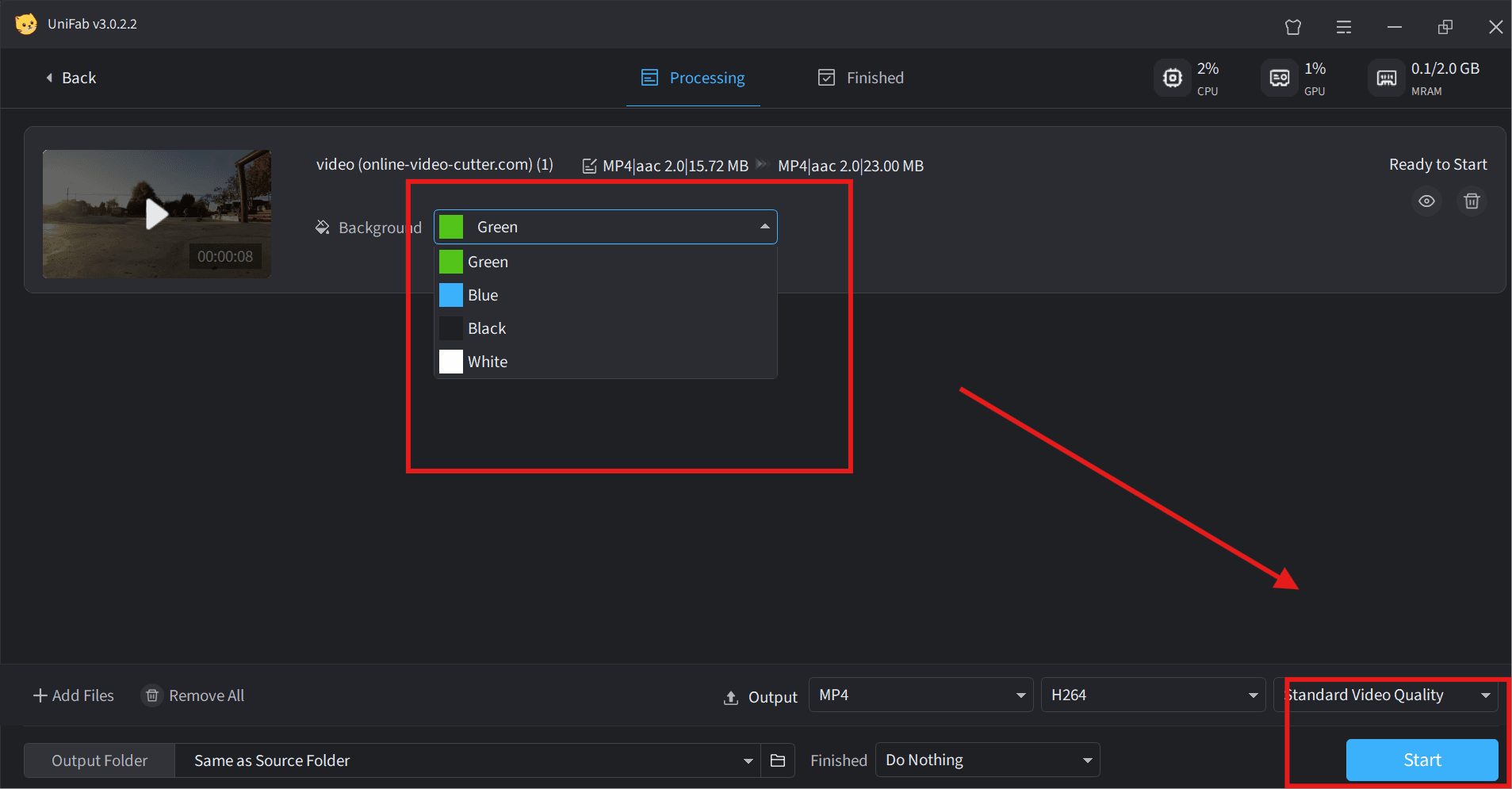Preview video using the eye icon

coord(1426,201)
